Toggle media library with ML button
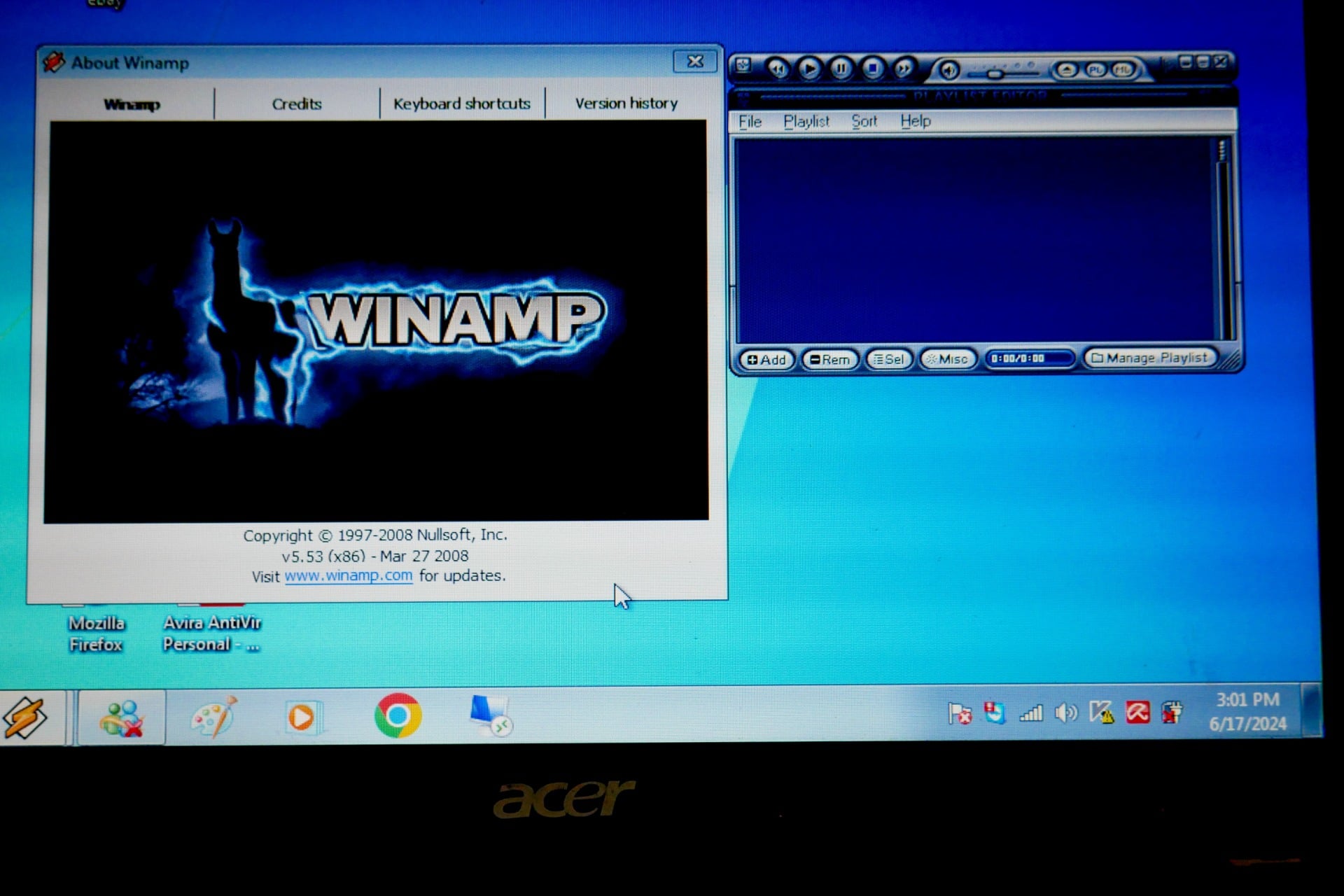This screenshot has width=1344, height=896. (1123, 69)
